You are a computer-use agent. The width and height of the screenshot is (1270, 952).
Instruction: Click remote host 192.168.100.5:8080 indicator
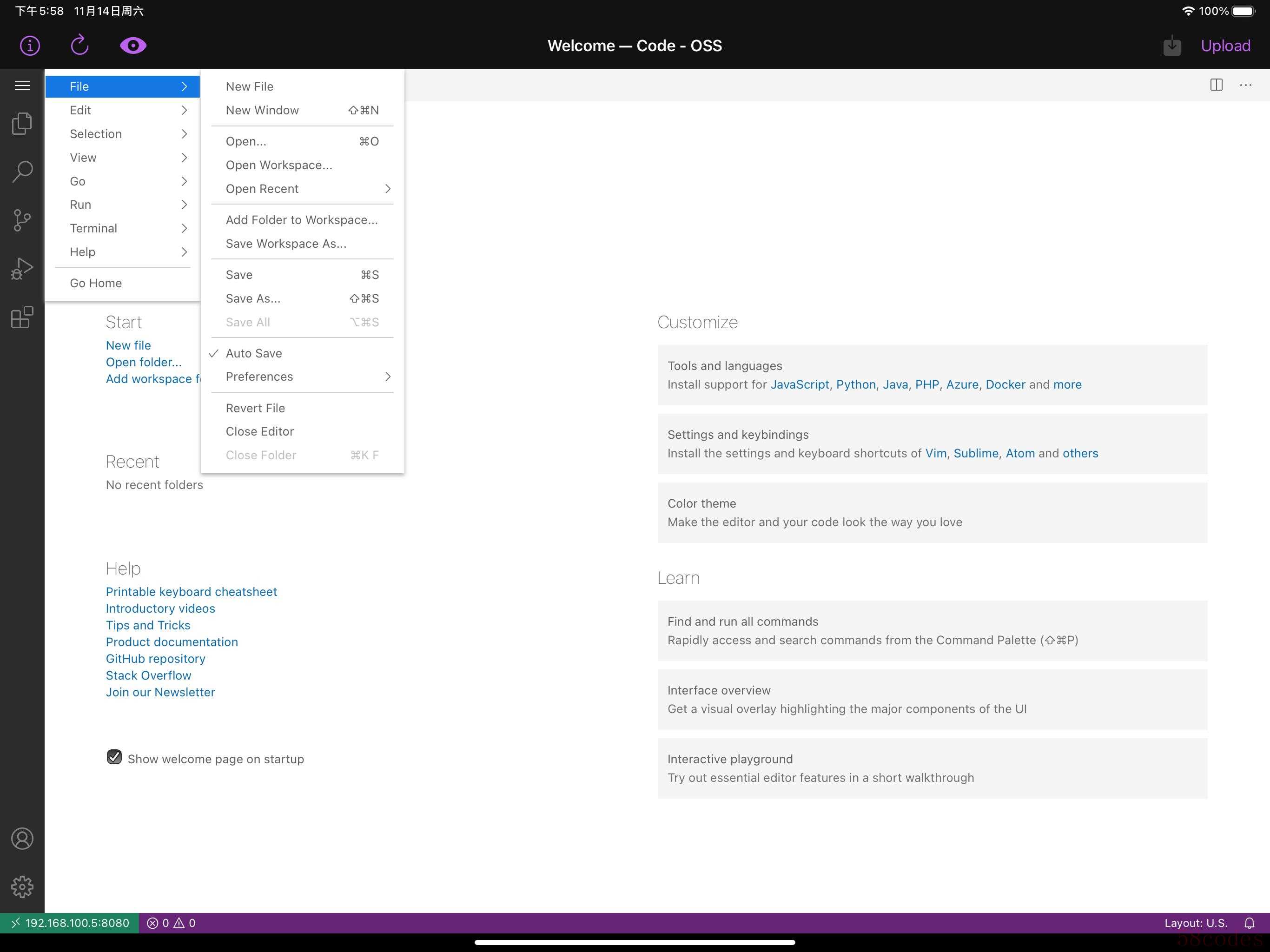(x=69, y=923)
